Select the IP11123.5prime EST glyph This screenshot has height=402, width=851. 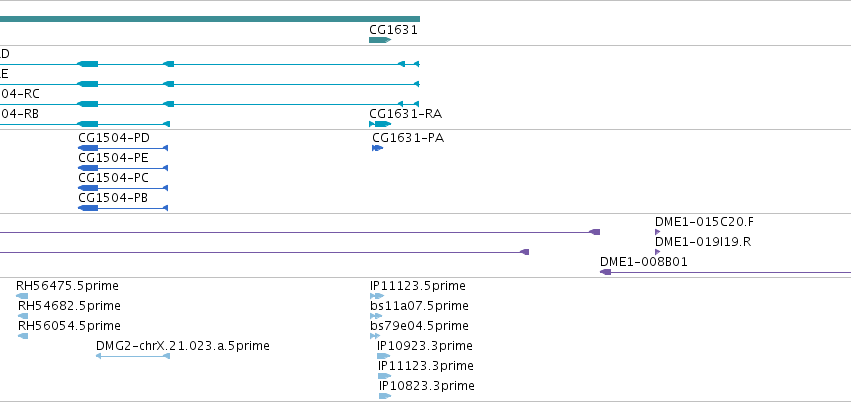[x=377, y=296]
